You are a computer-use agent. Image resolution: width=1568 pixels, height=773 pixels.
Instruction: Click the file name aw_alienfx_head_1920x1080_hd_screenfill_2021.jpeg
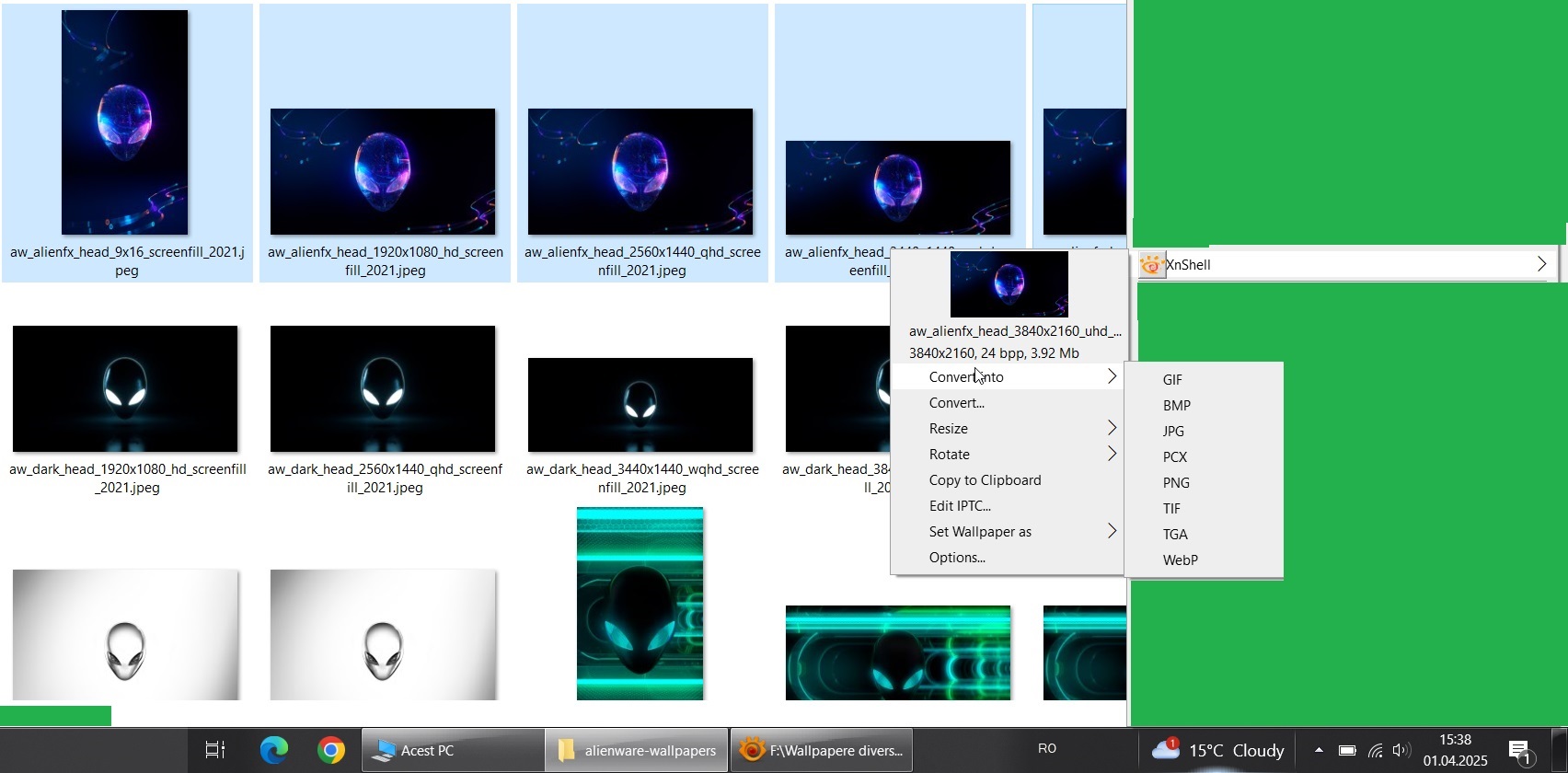click(x=385, y=260)
